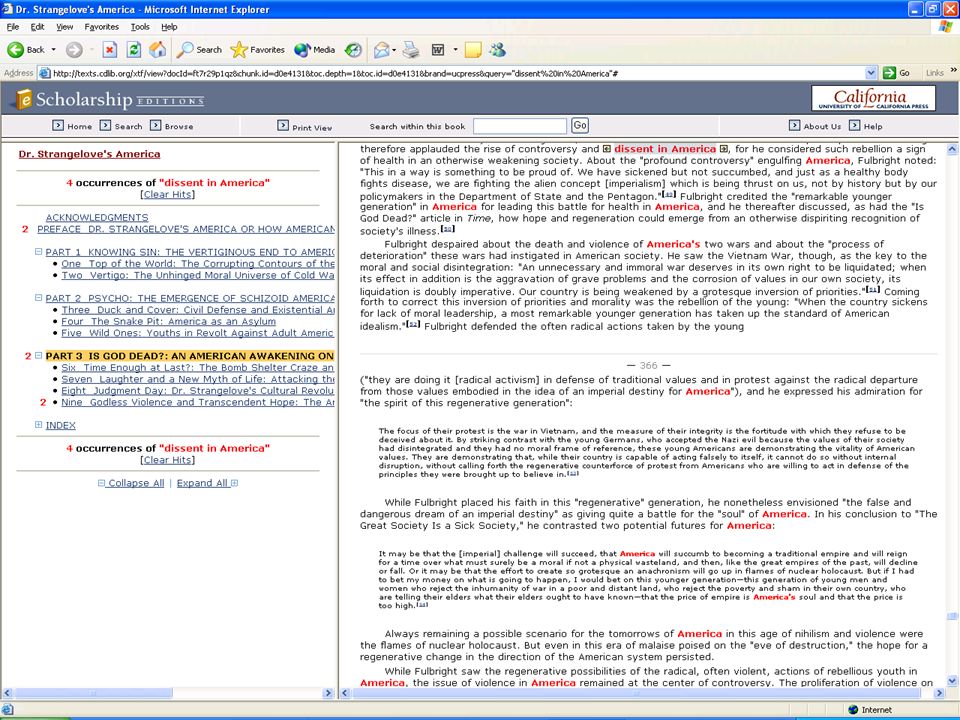
Task: Open chapter Three Duck and Cover
Action: coord(198,309)
